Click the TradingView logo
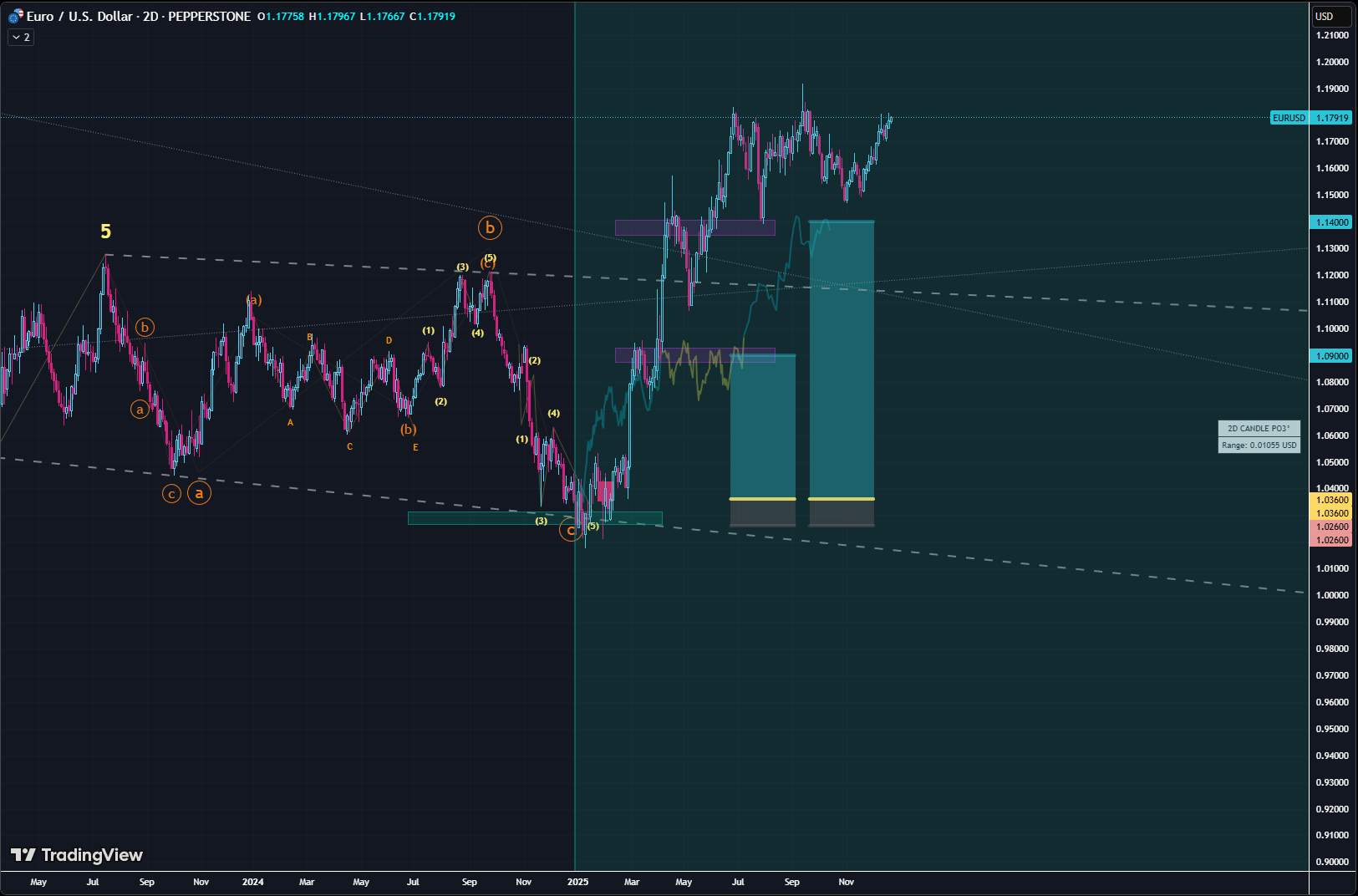 pyautogui.click(x=77, y=854)
